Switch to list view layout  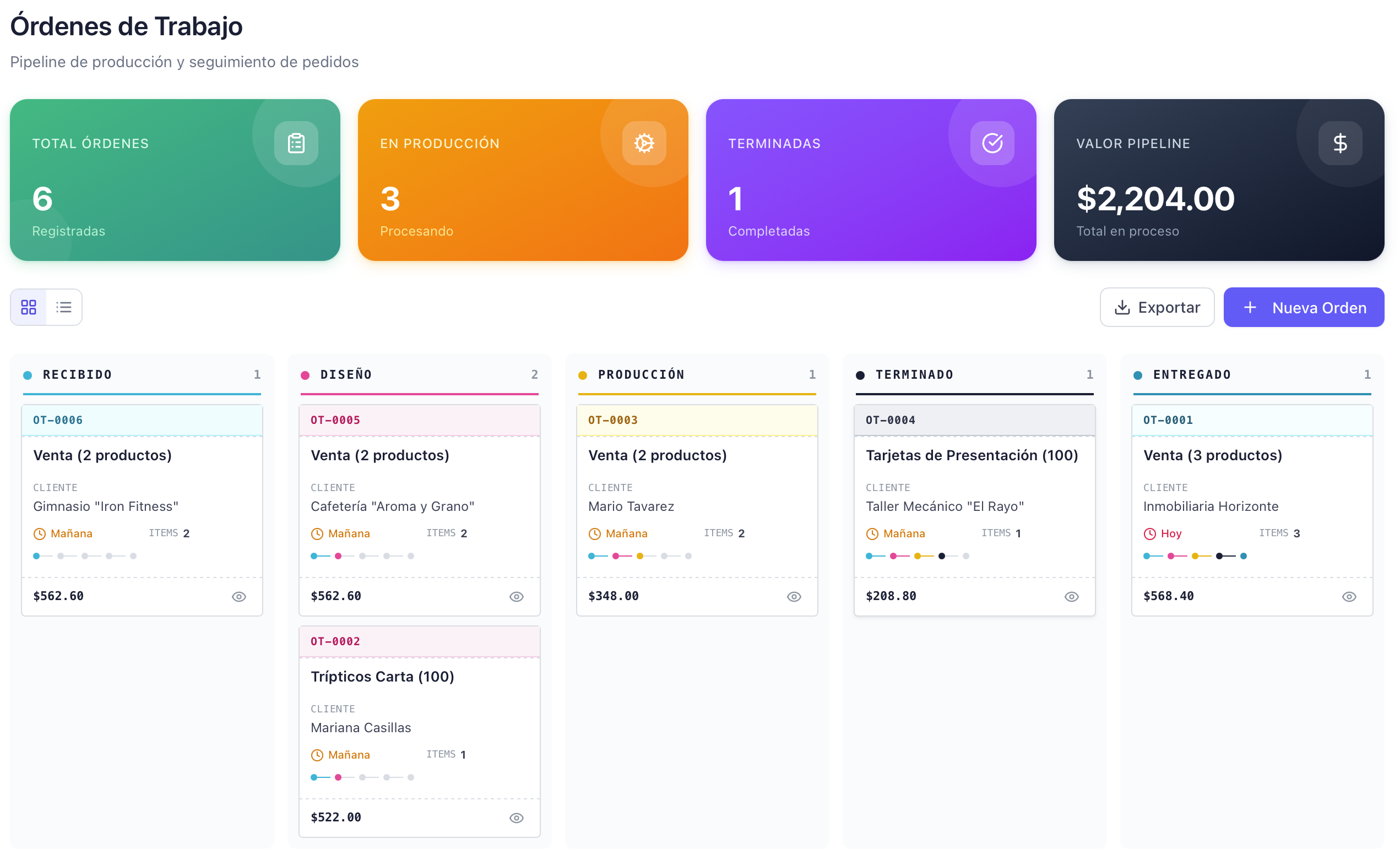64,307
